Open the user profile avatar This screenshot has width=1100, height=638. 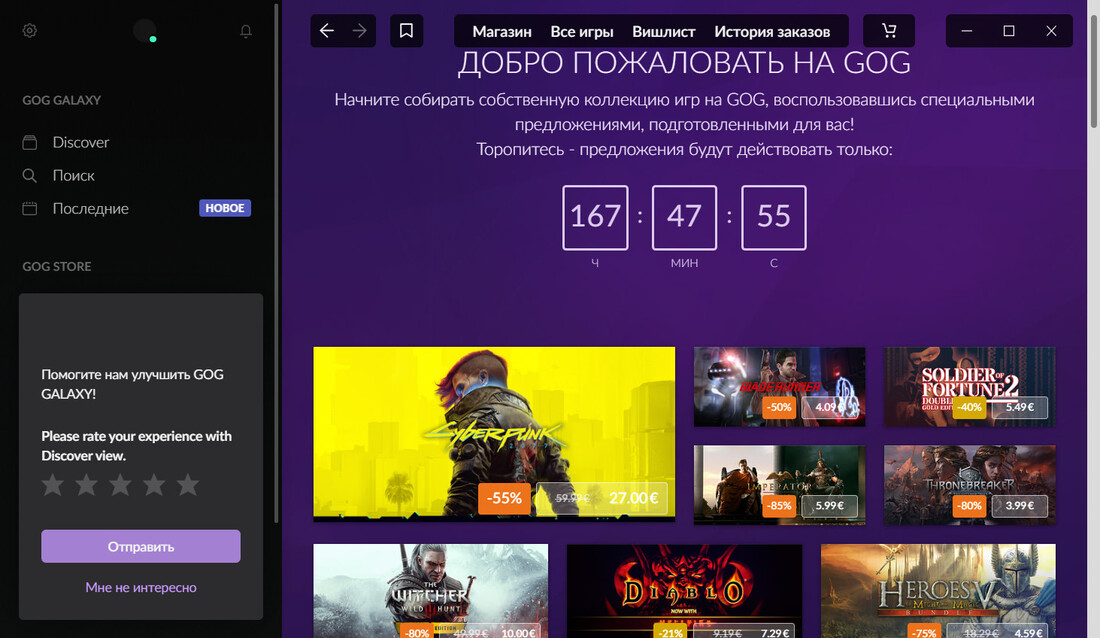(x=145, y=31)
